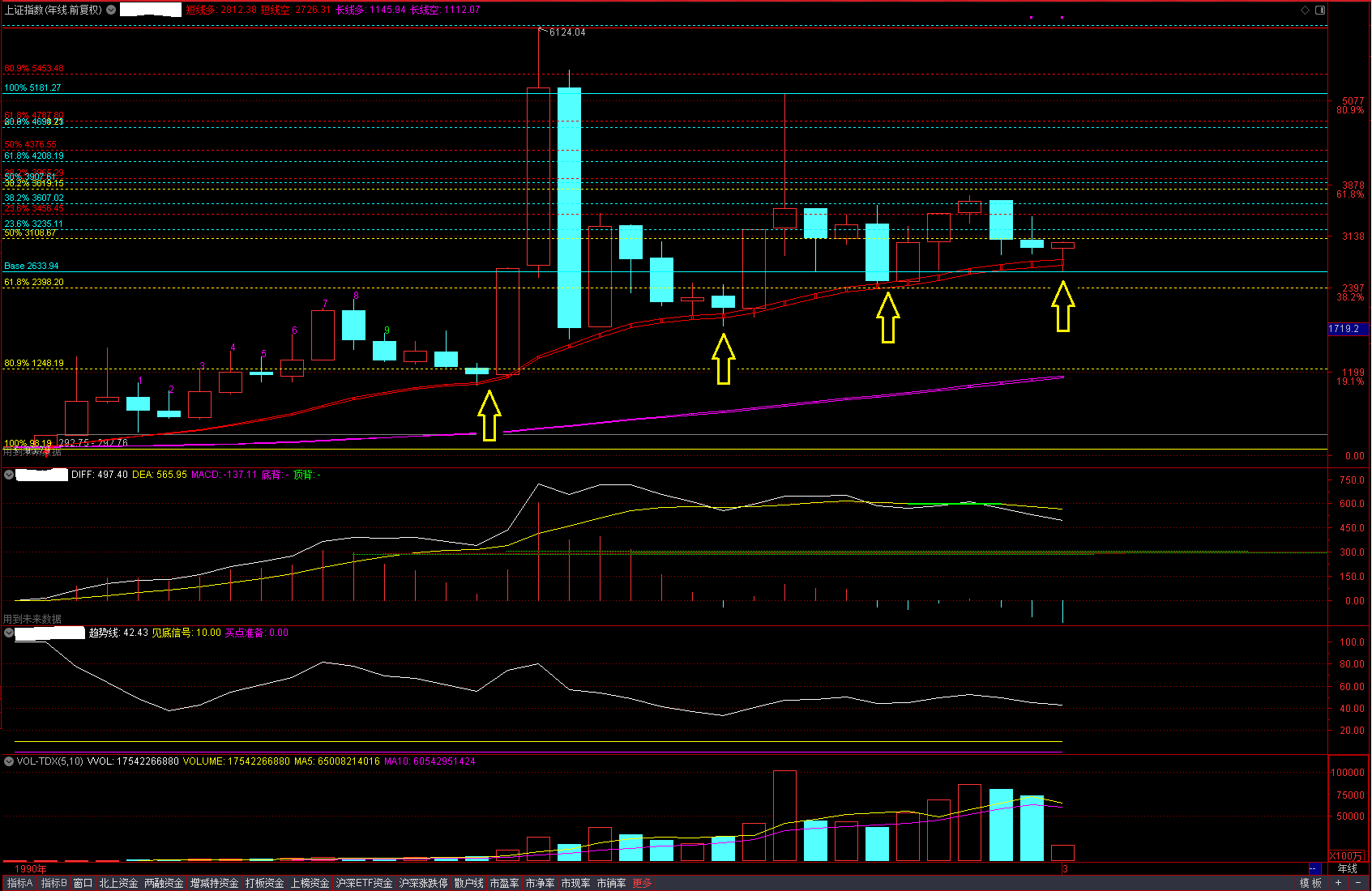Select the 两融资金 indicator tab

point(164,883)
